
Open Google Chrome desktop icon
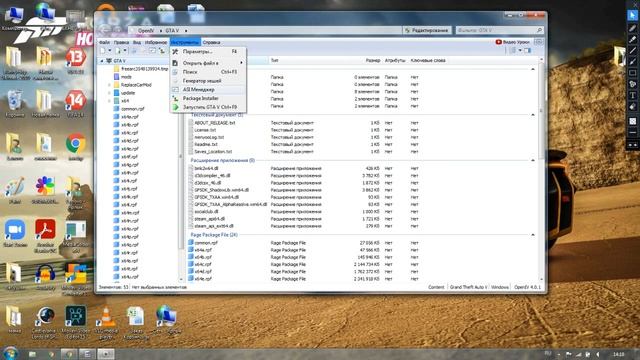point(76,144)
